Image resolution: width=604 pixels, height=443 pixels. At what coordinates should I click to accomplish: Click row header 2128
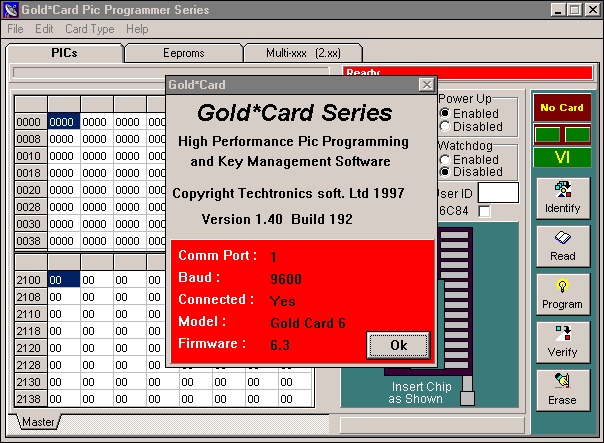(31, 364)
